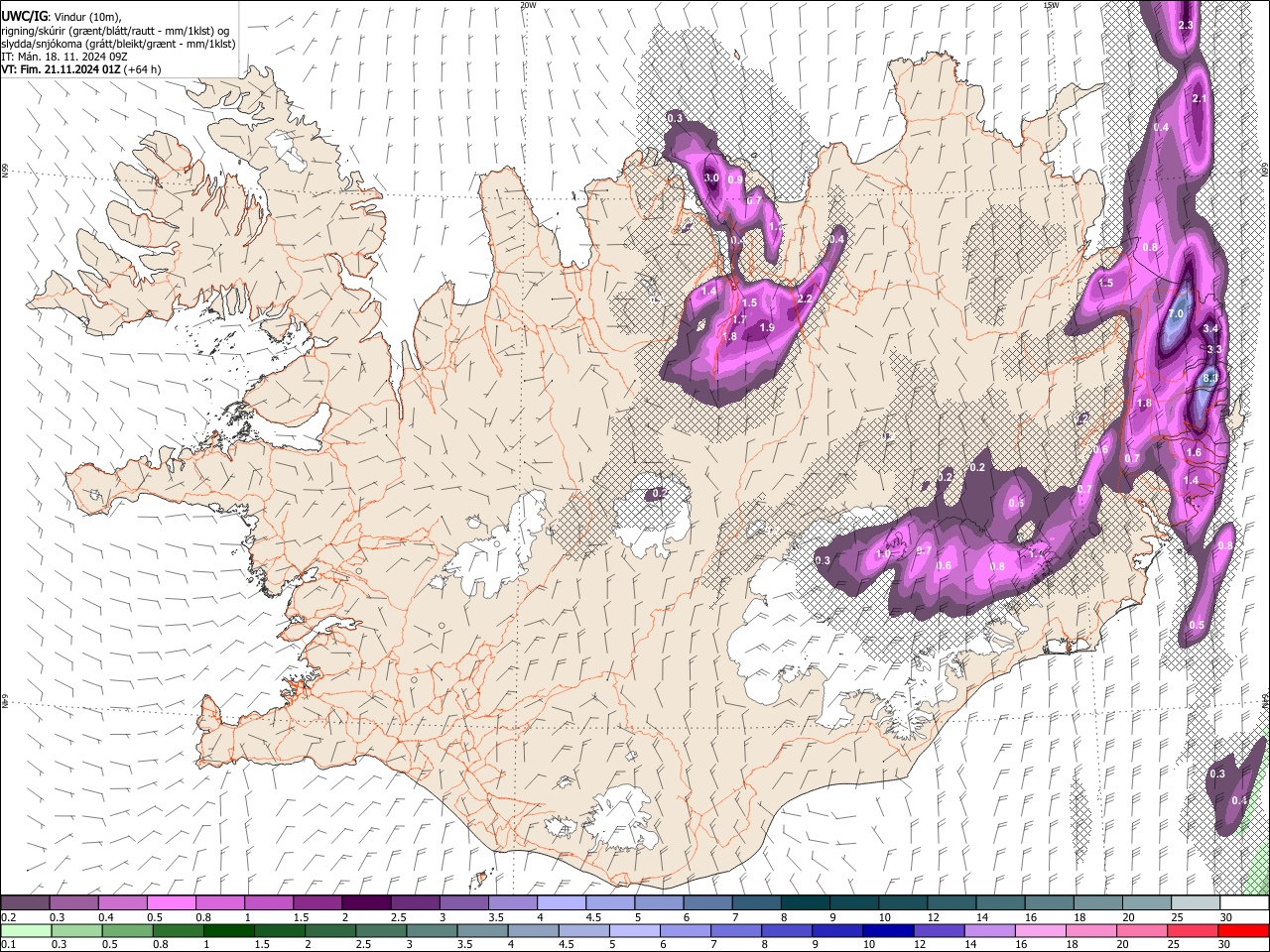Viewport: 1270px width, 952px height.
Task: Click the 3.3 precipitation value label
Action: [1213, 349]
